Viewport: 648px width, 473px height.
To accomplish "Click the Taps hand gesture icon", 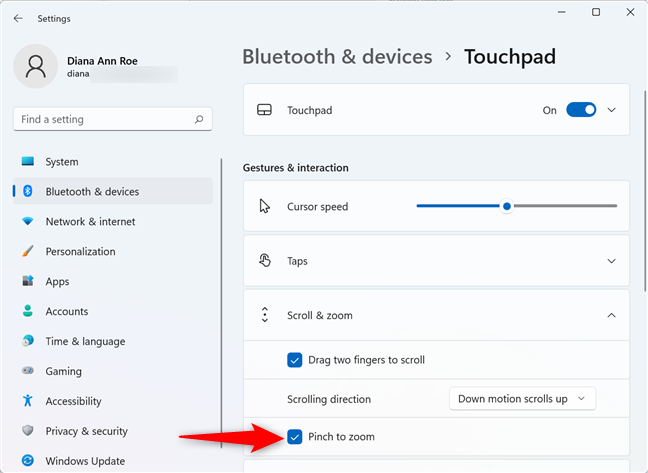I will click(264, 261).
